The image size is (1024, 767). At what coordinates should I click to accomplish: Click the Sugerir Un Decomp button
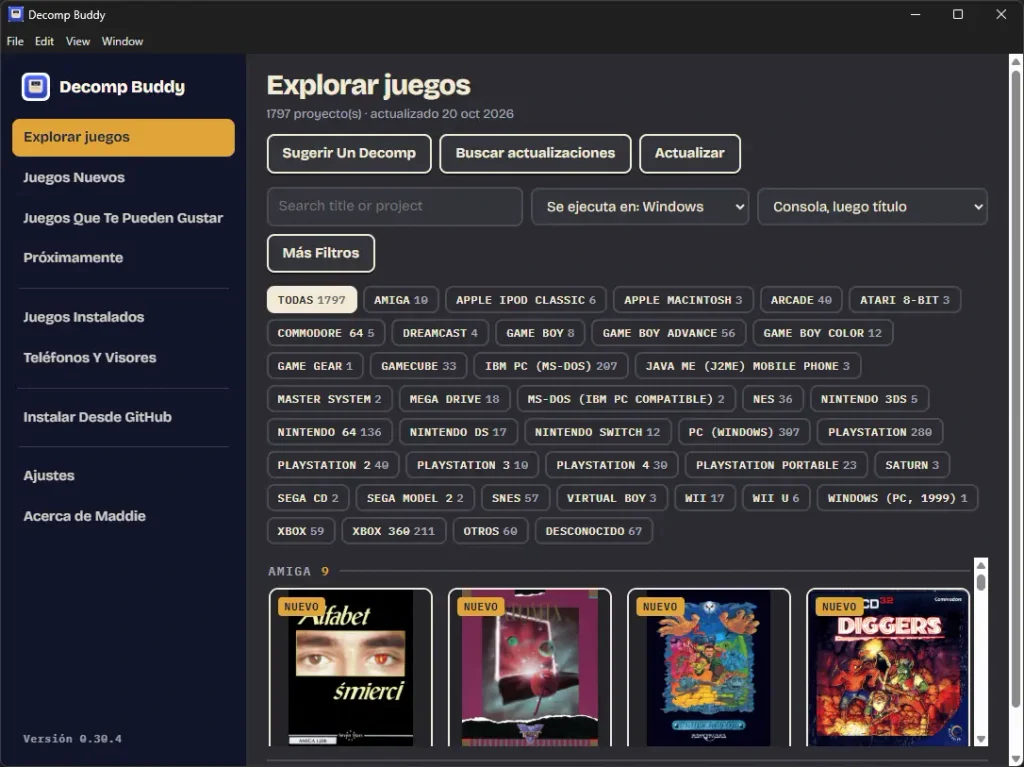349,154
